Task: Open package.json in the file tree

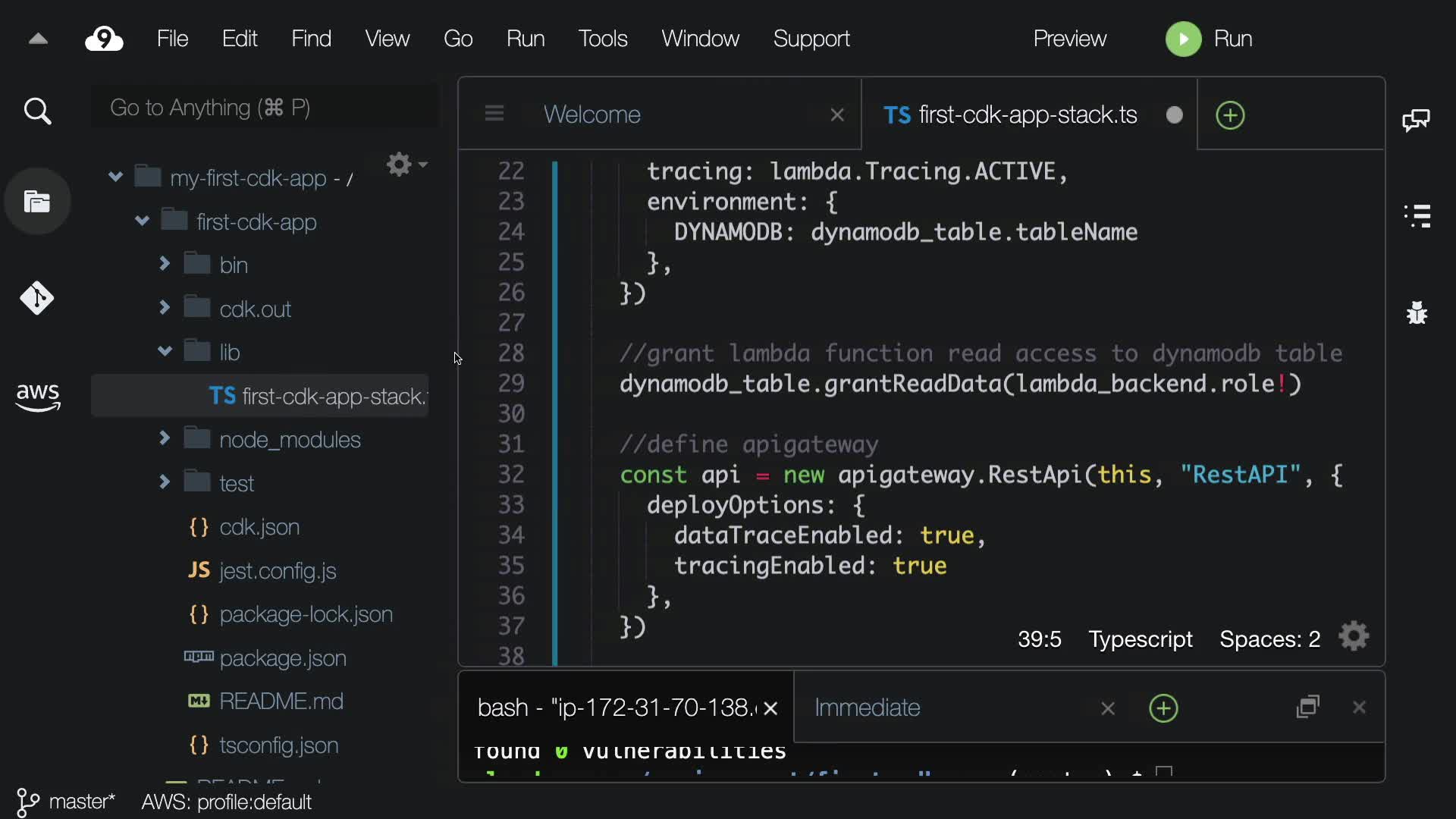Action: (282, 658)
